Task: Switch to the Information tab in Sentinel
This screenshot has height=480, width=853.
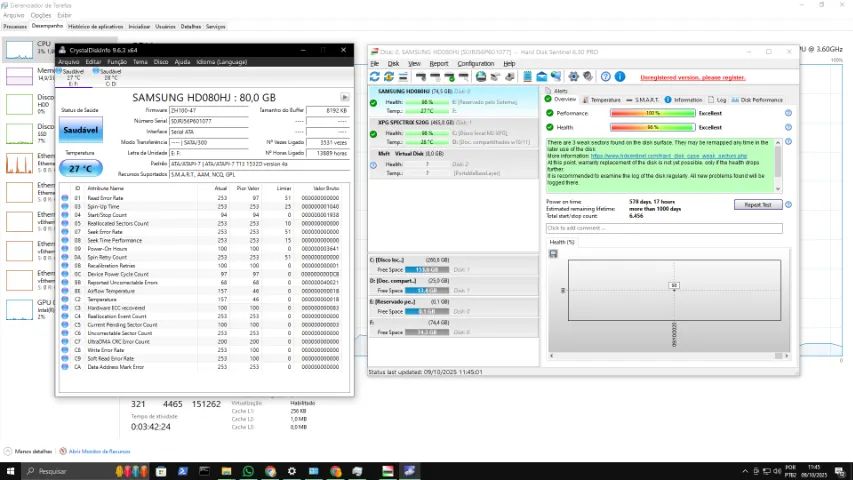Action: pyautogui.click(x=684, y=100)
